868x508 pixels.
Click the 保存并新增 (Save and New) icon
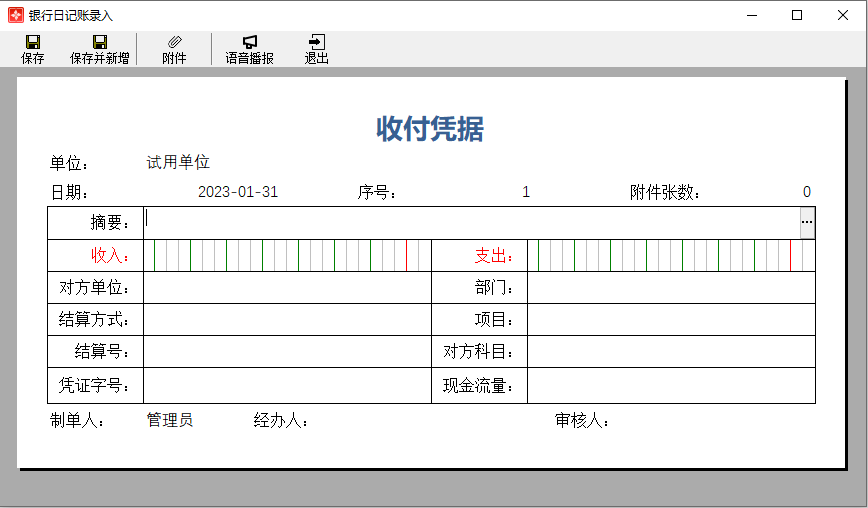point(100,42)
